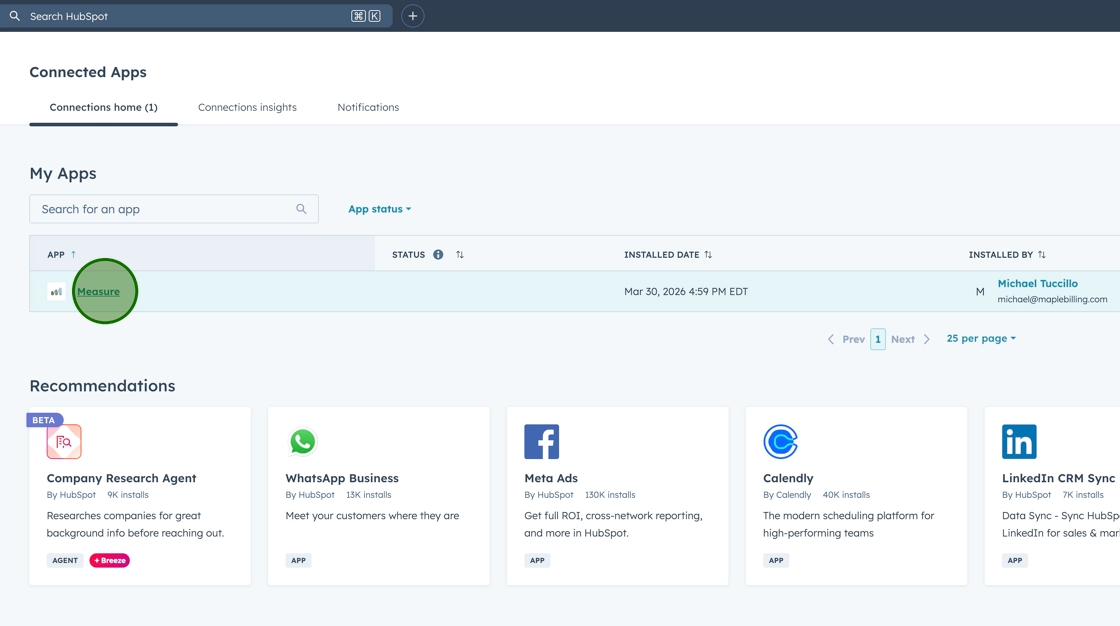This screenshot has width=1120, height=626.
Task: Open the Company Research Agent icon
Action: (x=64, y=441)
